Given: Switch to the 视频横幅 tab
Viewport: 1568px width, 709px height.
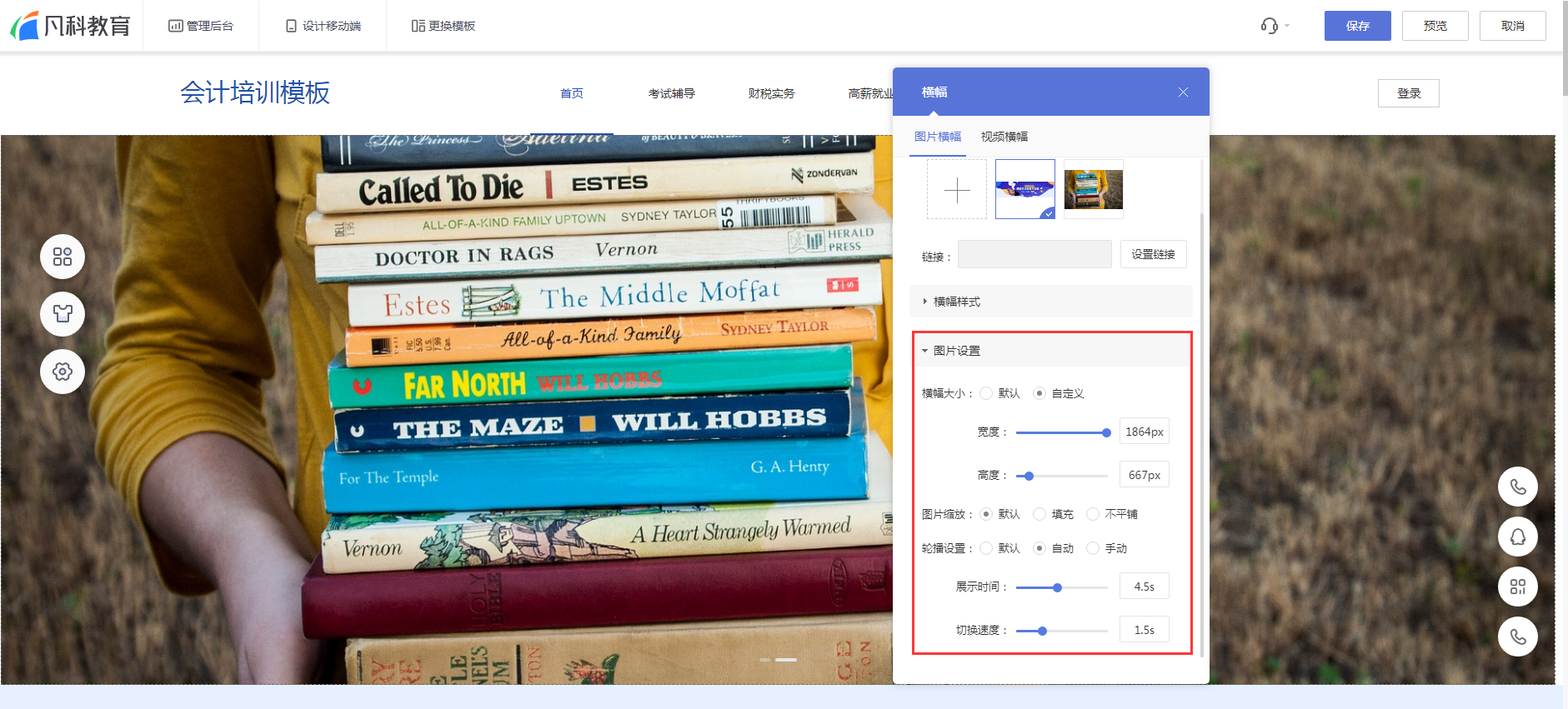Looking at the screenshot, I should [x=1004, y=137].
